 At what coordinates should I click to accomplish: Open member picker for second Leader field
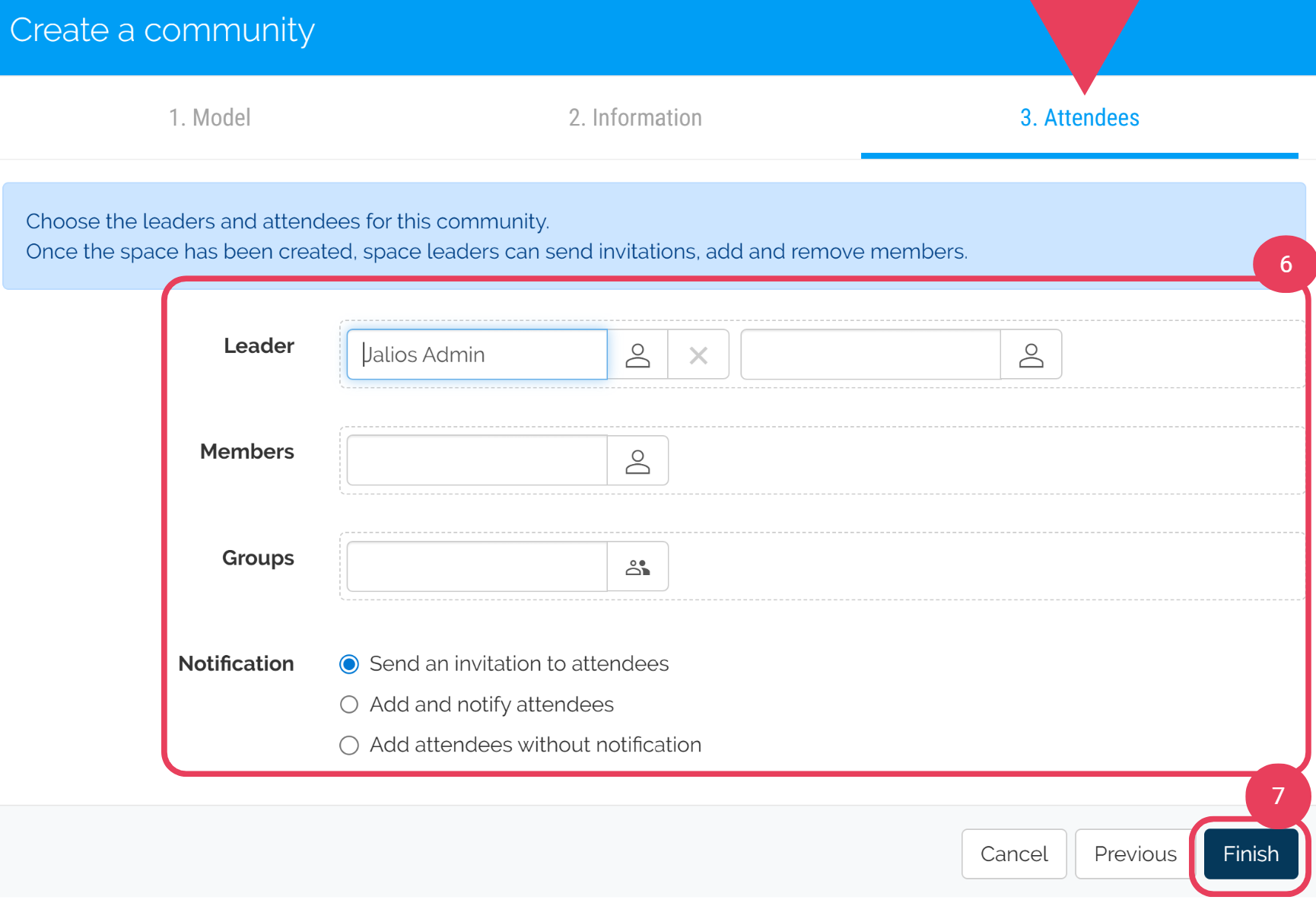[x=1031, y=355]
